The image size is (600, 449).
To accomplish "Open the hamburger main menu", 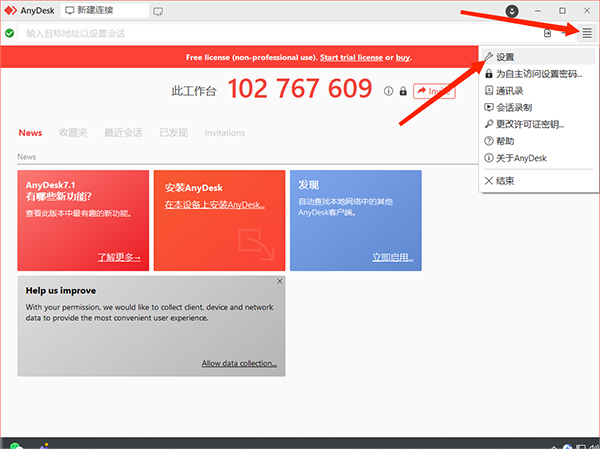I will [587, 33].
